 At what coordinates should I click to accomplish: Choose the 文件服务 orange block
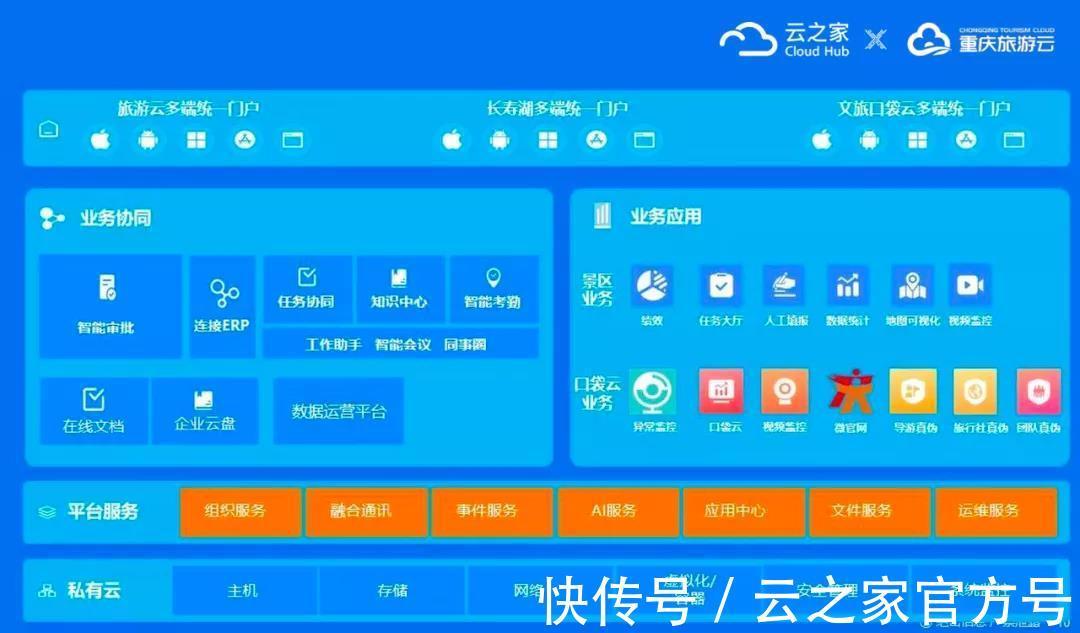[870, 512]
